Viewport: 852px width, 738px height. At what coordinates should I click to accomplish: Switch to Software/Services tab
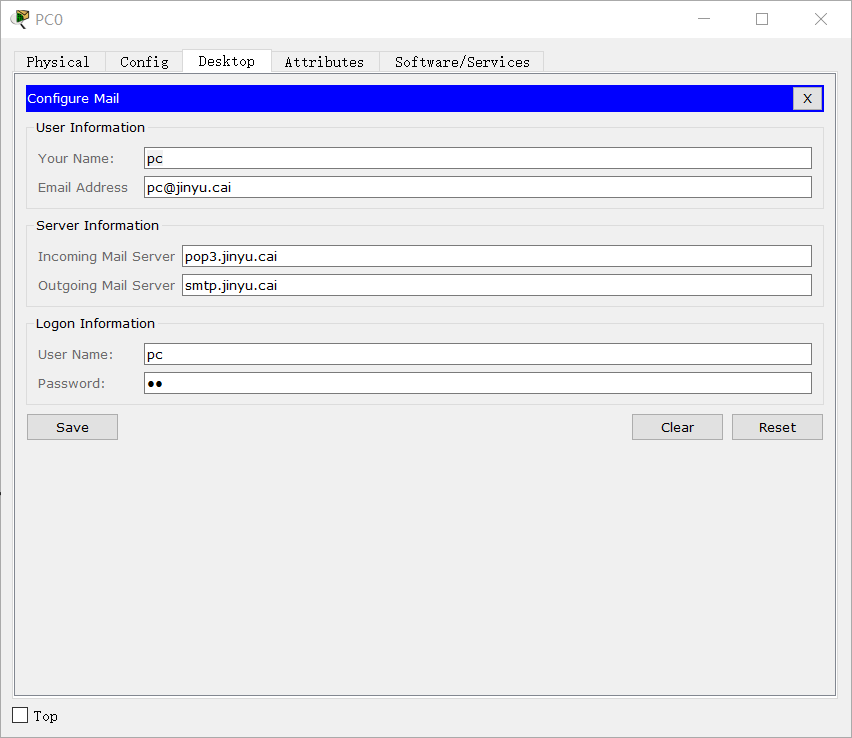tap(462, 62)
